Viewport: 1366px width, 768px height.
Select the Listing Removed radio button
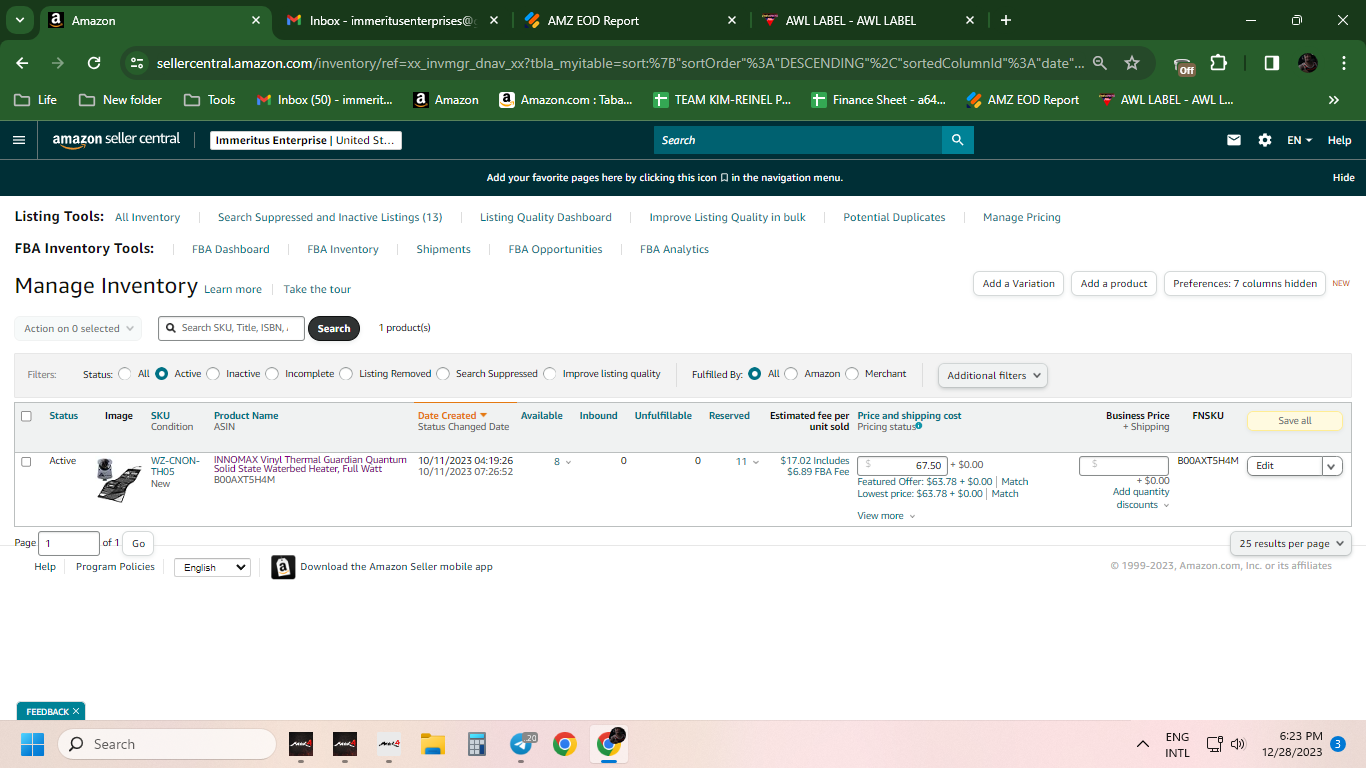(346, 374)
